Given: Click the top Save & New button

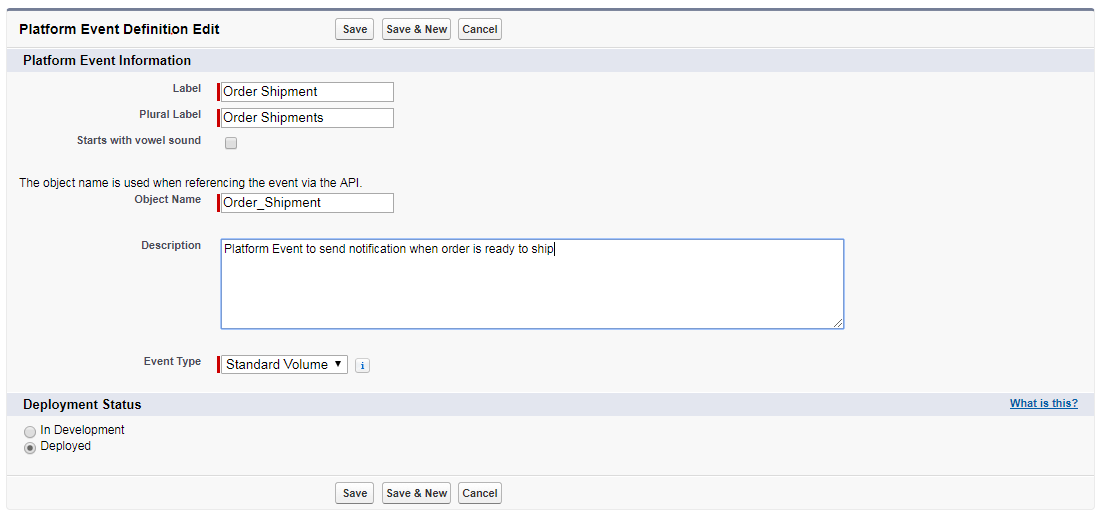Looking at the screenshot, I should point(416,29).
